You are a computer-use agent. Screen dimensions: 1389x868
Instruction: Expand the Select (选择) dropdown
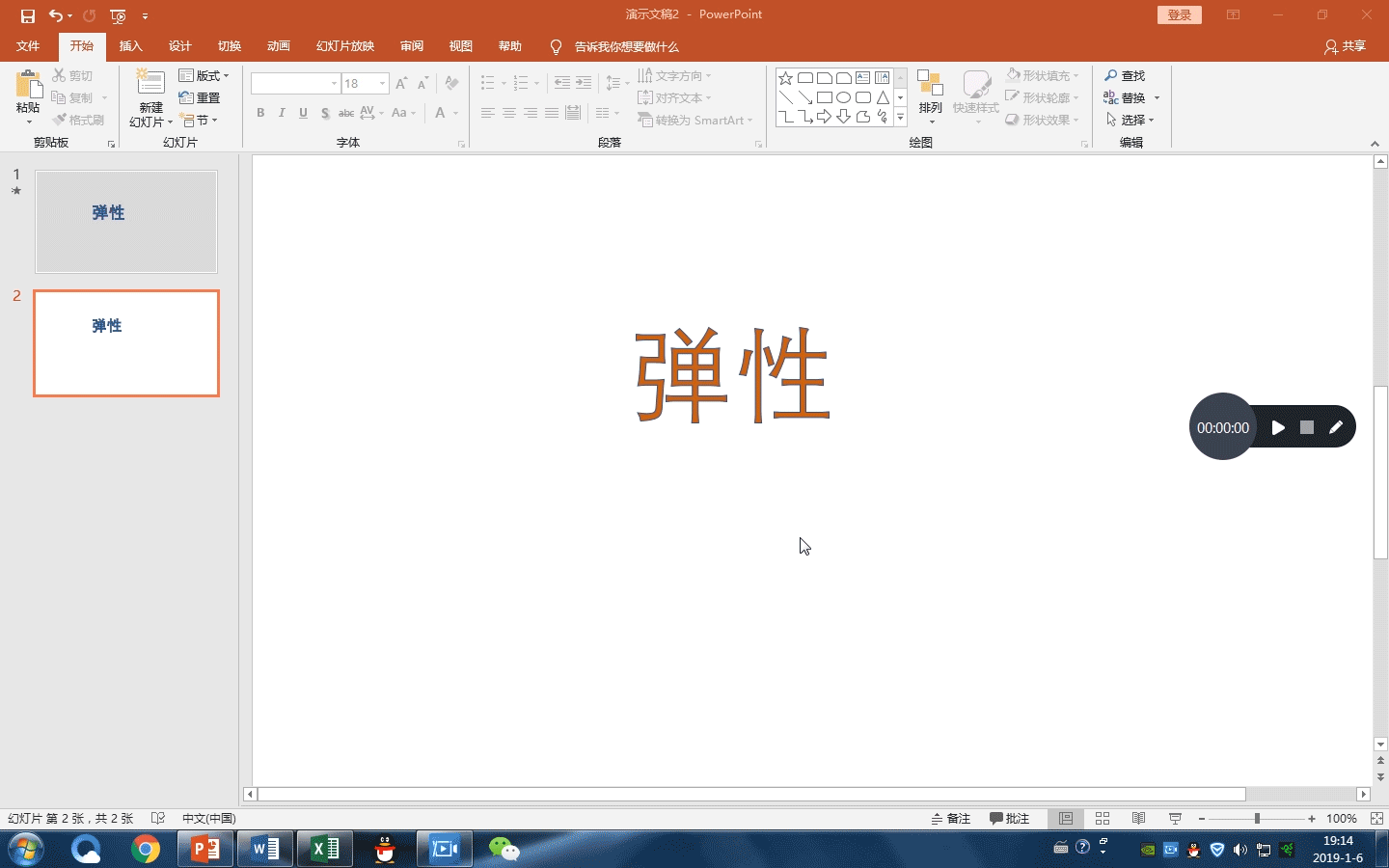1130,120
